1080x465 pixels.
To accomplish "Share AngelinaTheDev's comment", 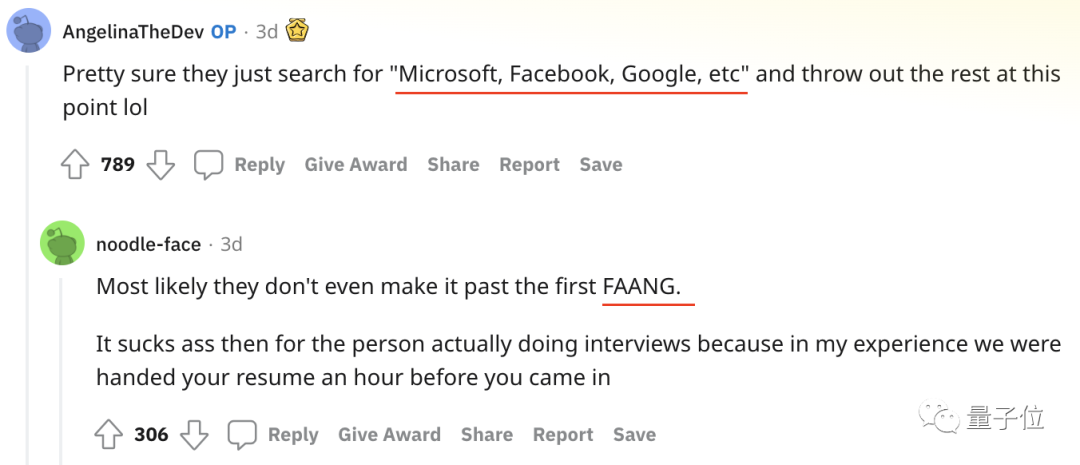I will (453, 165).
